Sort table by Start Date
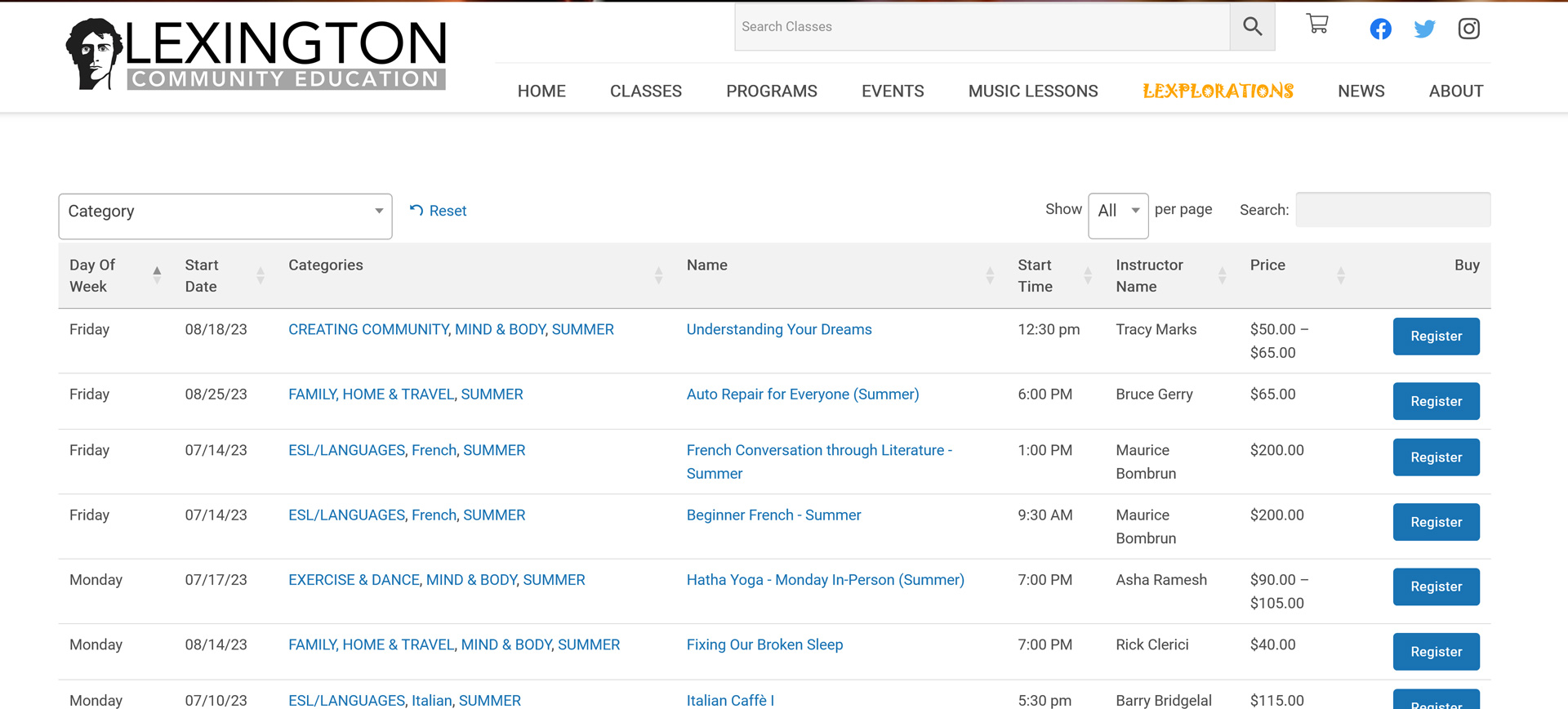The image size is (1568, 709). (224, 275)
